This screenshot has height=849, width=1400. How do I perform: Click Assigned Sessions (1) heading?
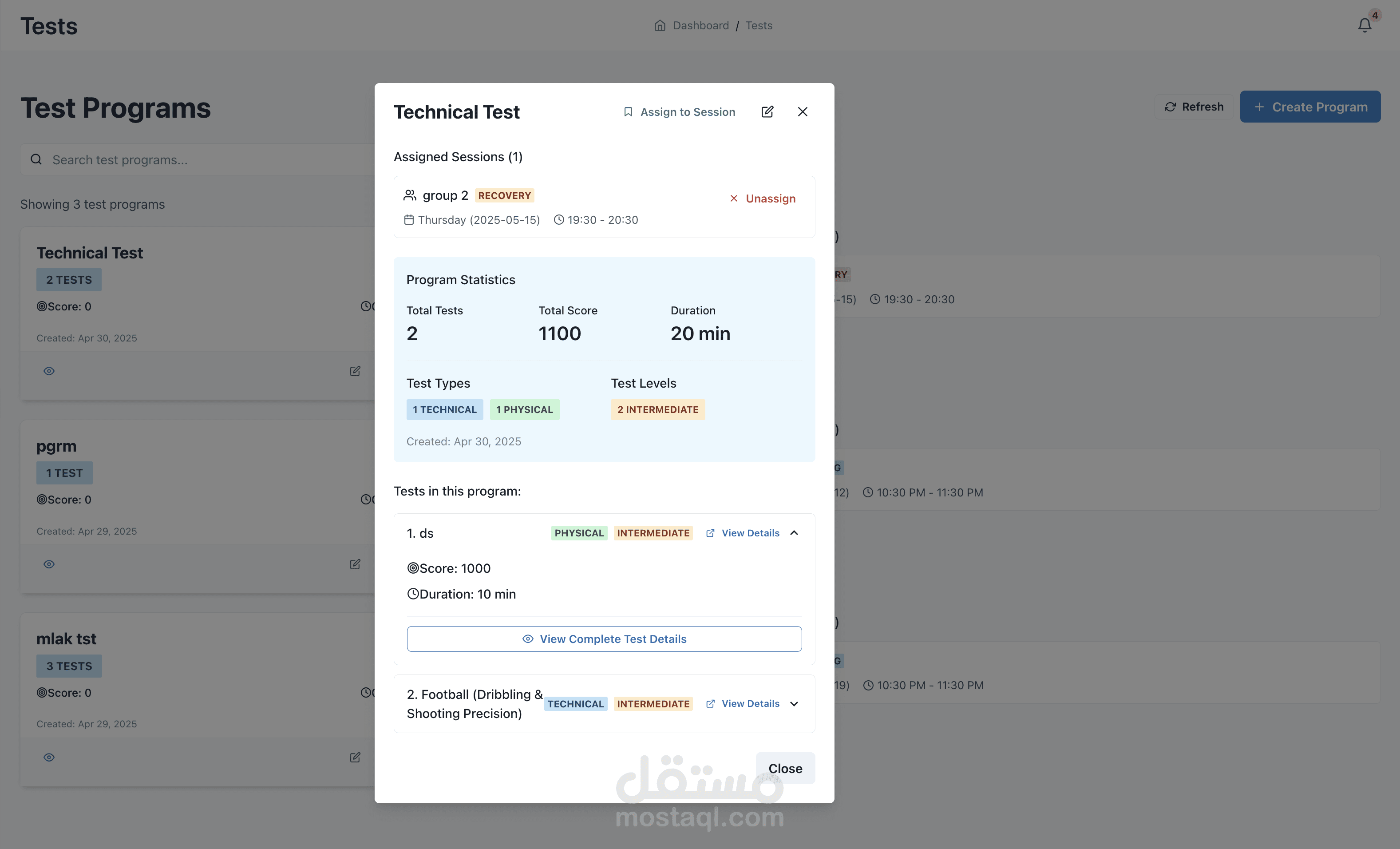pyautogui.click(x=458, y=157)
